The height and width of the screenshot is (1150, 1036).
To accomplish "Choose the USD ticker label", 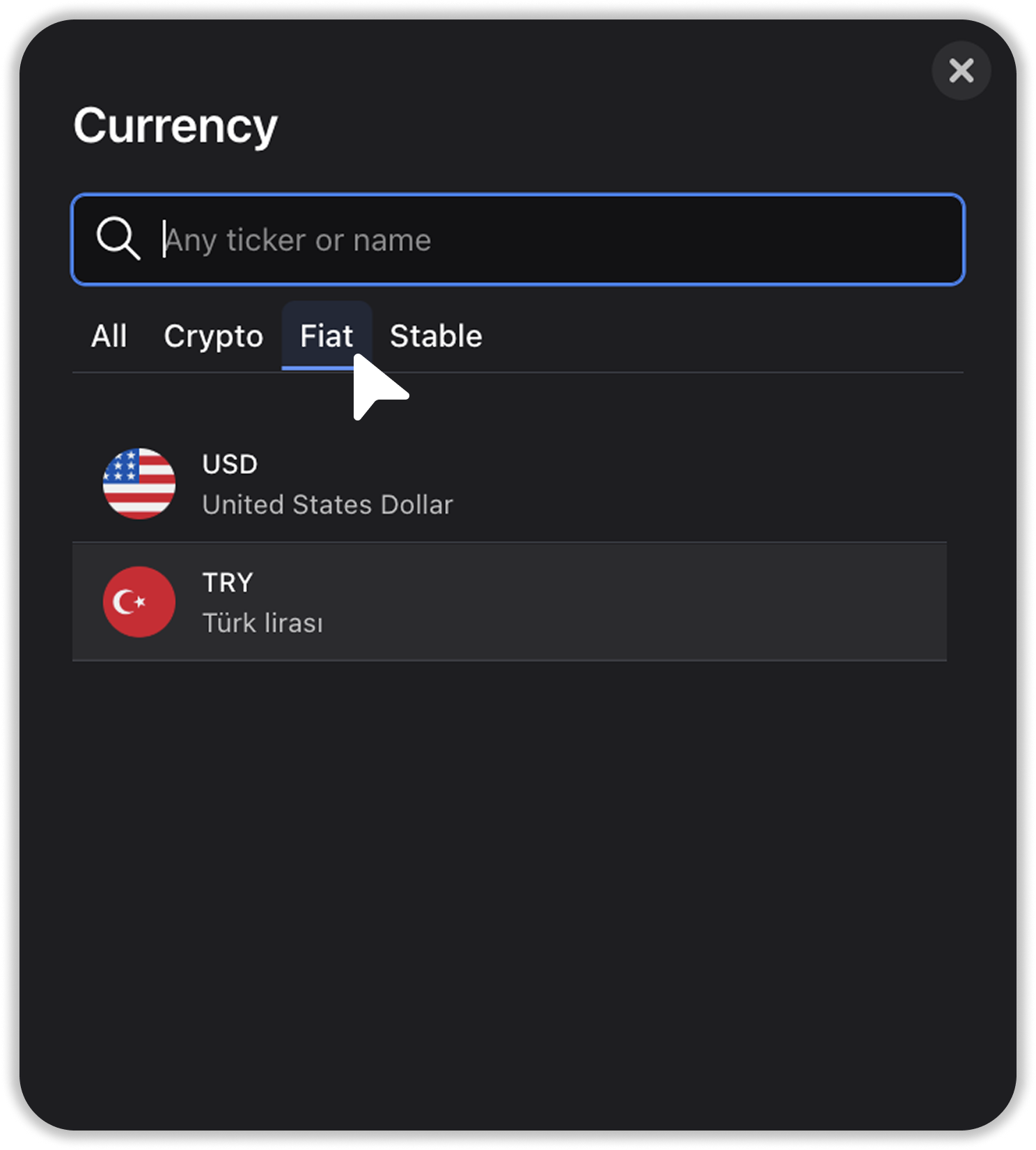I will click(x=230, y=464).
